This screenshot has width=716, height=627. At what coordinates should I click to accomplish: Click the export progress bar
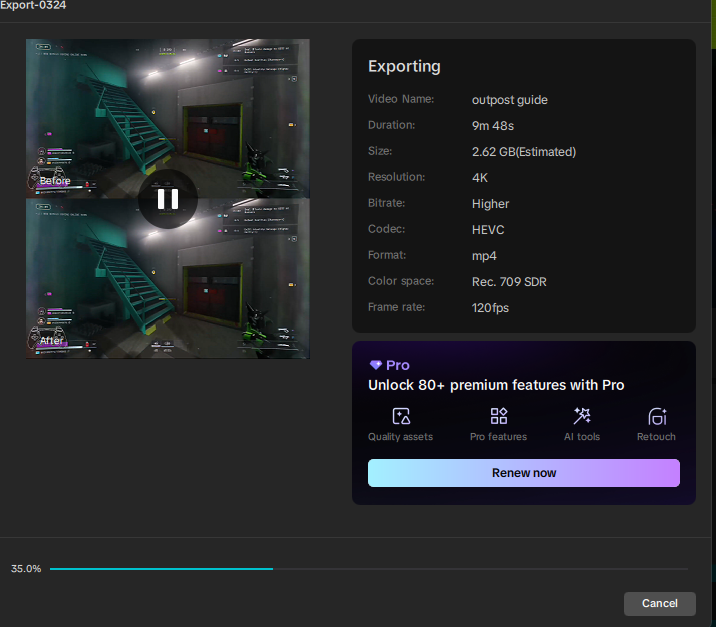[368, 569]
